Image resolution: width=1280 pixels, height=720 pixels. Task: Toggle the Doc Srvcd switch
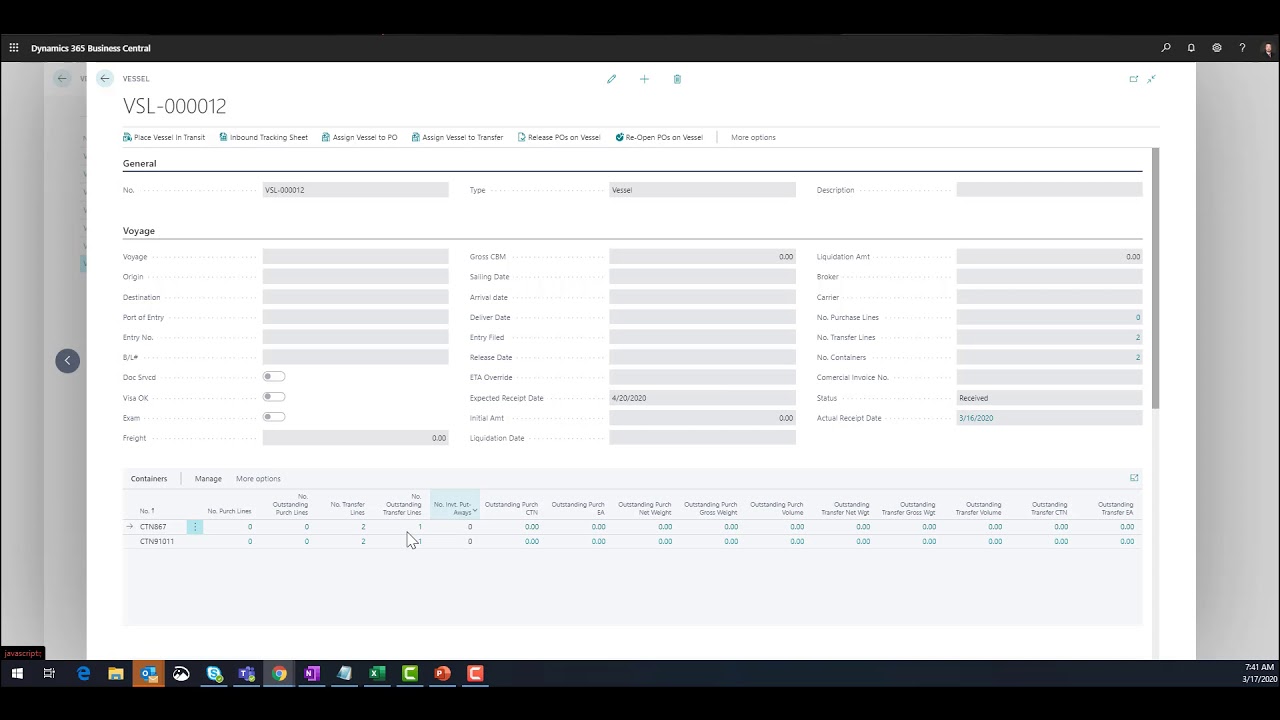pyautogui.click(x=274, y=377)
